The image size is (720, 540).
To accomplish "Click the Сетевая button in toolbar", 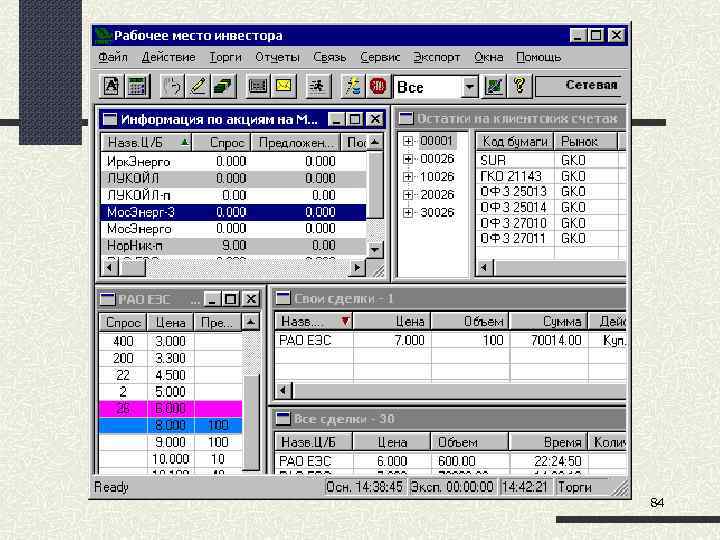I will [579, 86].
